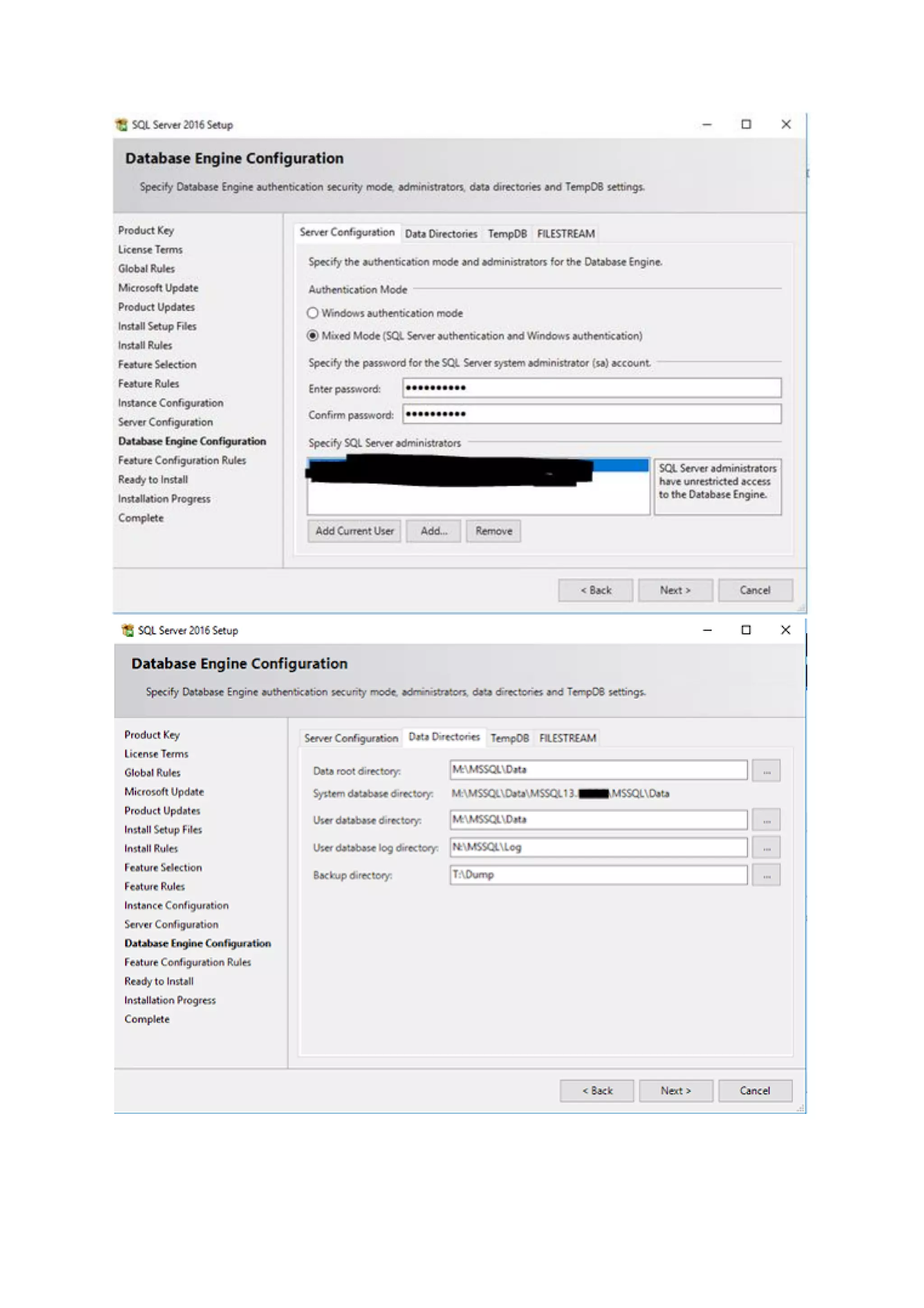Click Next in the top setup window
Image resolution: width=924 pixels, height=1308 pixels.
[675, 590]
